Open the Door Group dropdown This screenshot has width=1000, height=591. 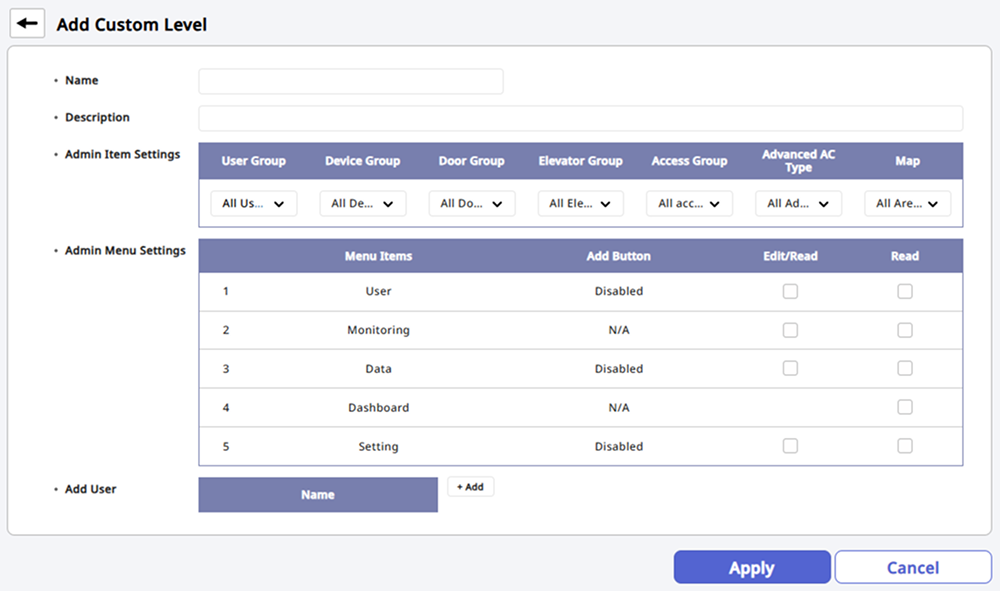pyautogui.click(x=472, y=204)
